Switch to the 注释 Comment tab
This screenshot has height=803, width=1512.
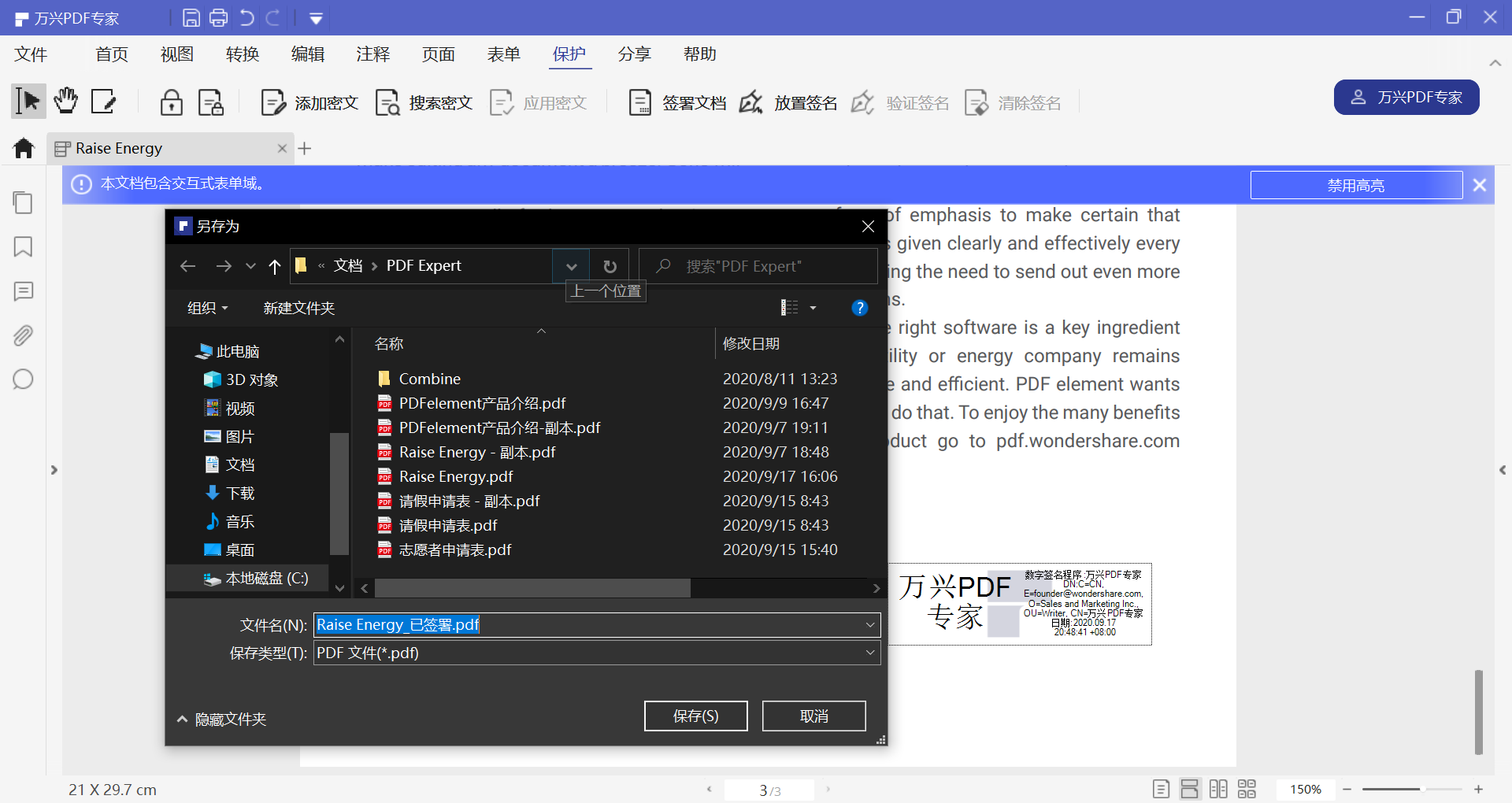tap(372, 54)
